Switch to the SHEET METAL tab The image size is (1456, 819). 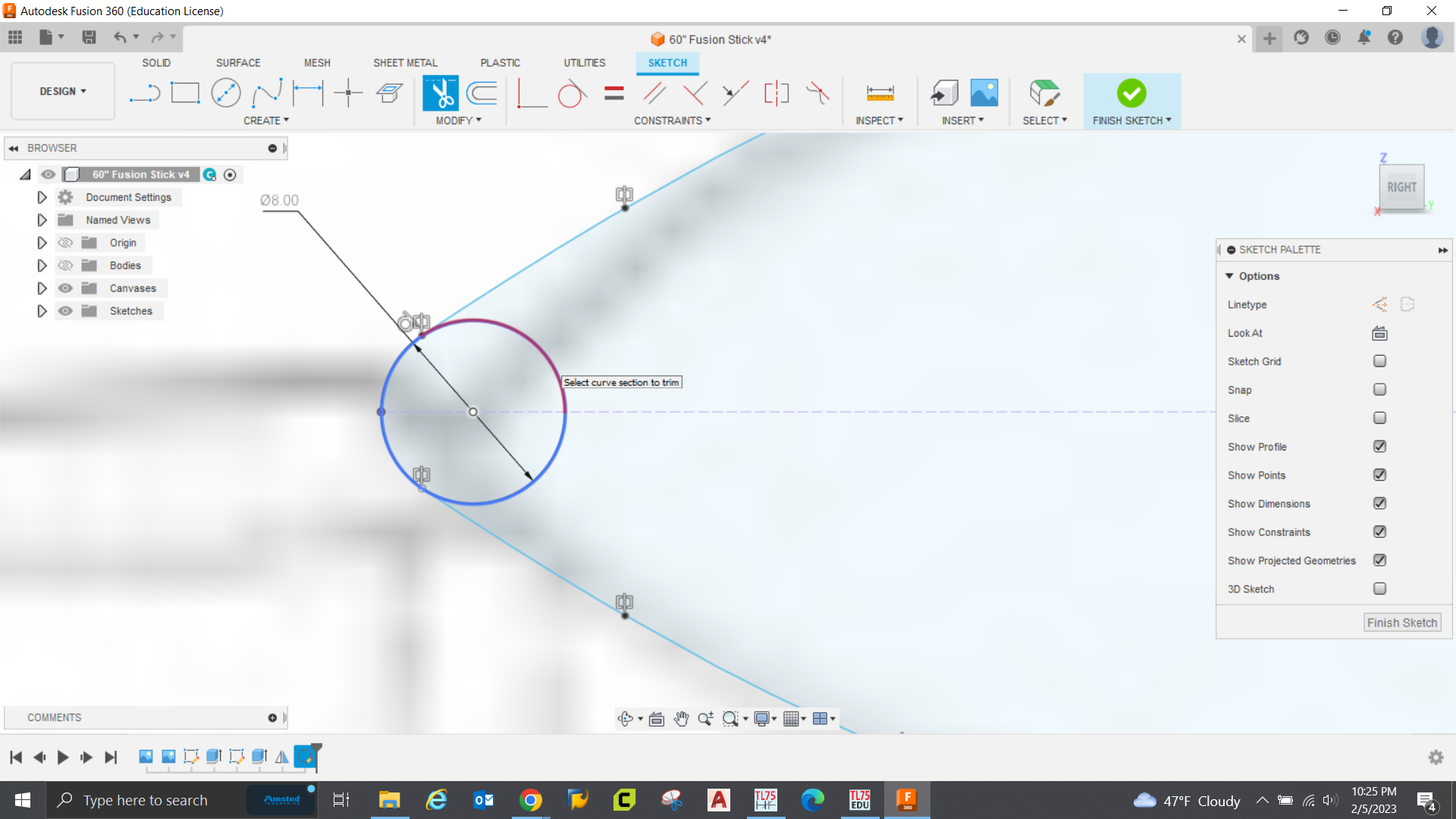405,63
